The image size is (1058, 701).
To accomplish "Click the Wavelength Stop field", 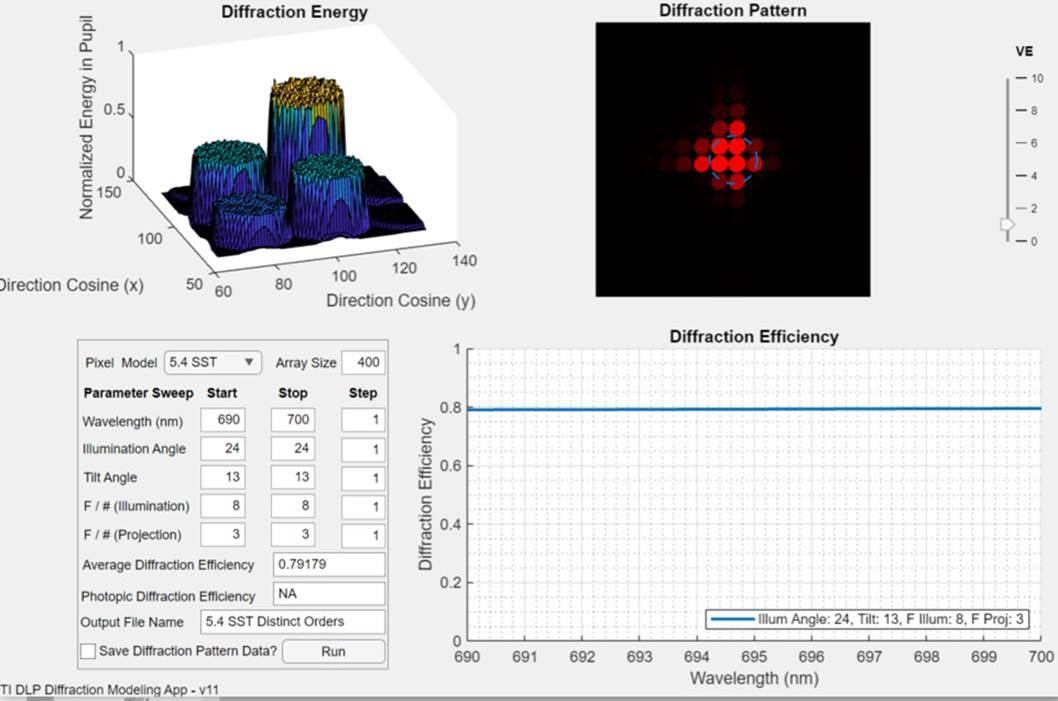I will 292,421.
